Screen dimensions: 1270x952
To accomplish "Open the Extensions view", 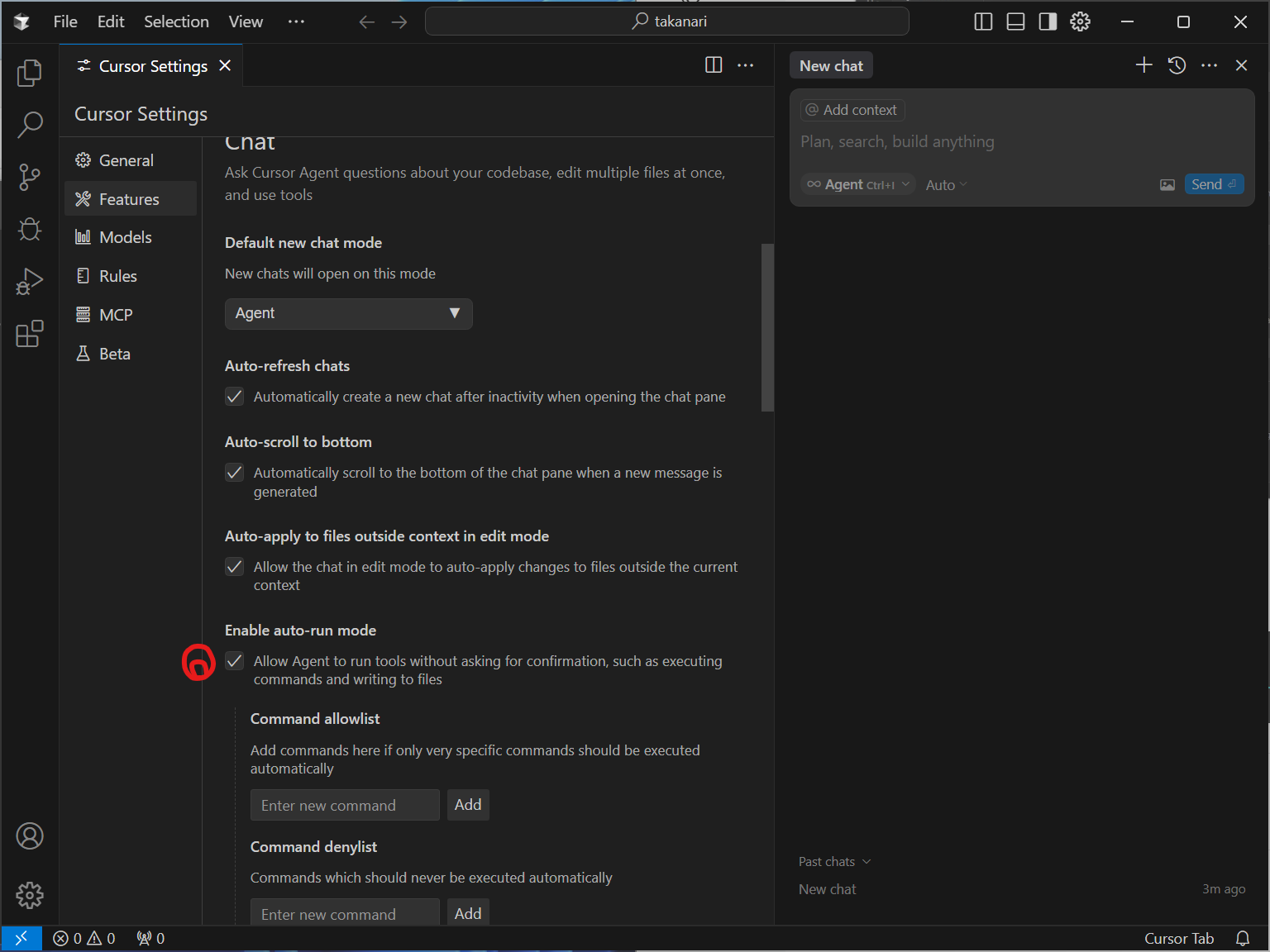I will click(30, 334).
